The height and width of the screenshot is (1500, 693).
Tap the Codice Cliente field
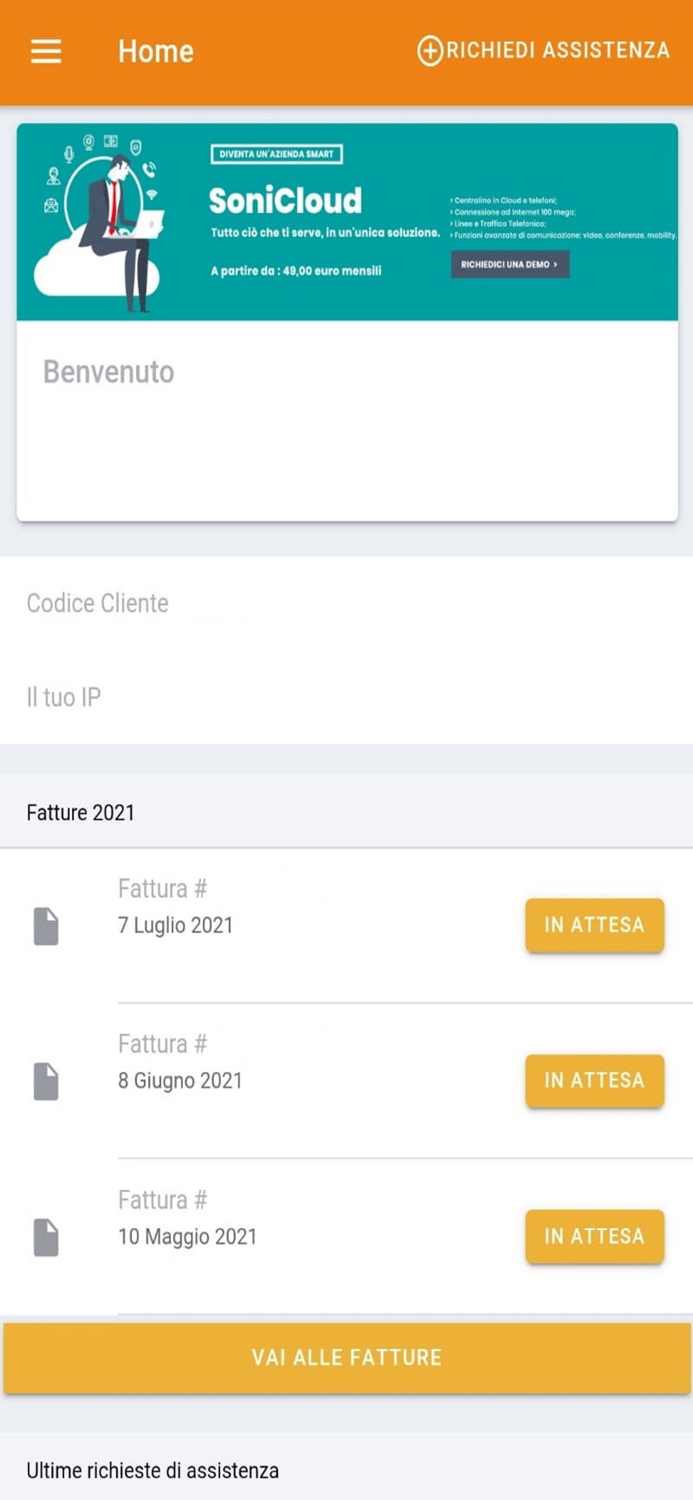coord(98,603)
